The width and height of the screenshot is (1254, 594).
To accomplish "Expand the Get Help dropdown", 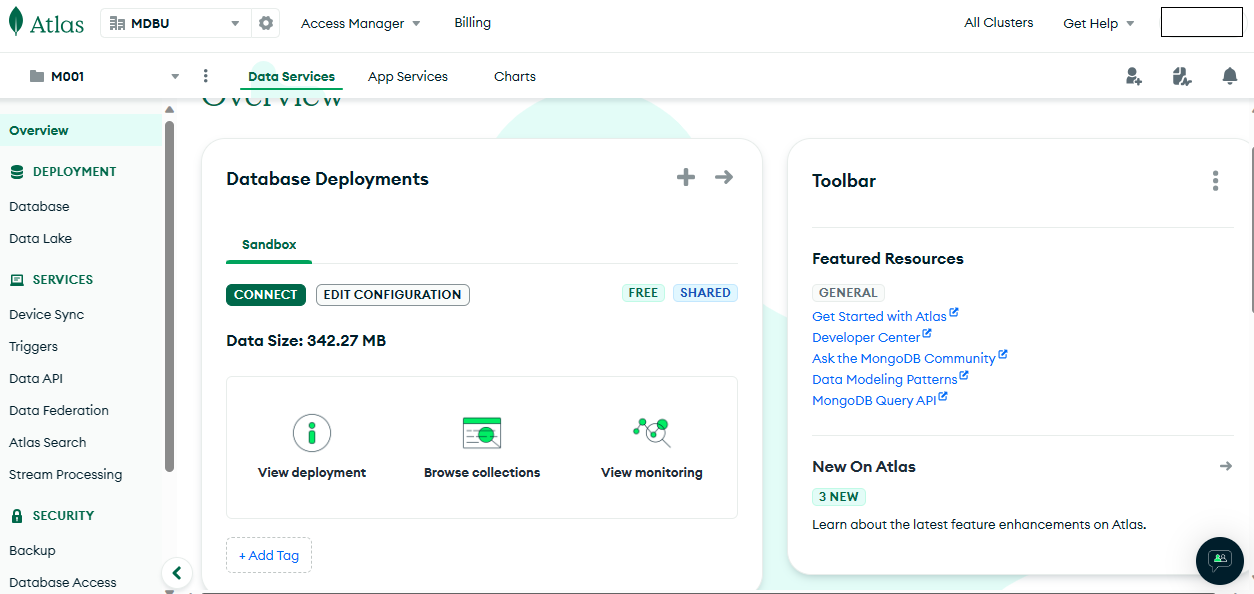I will click(1099, 23).
